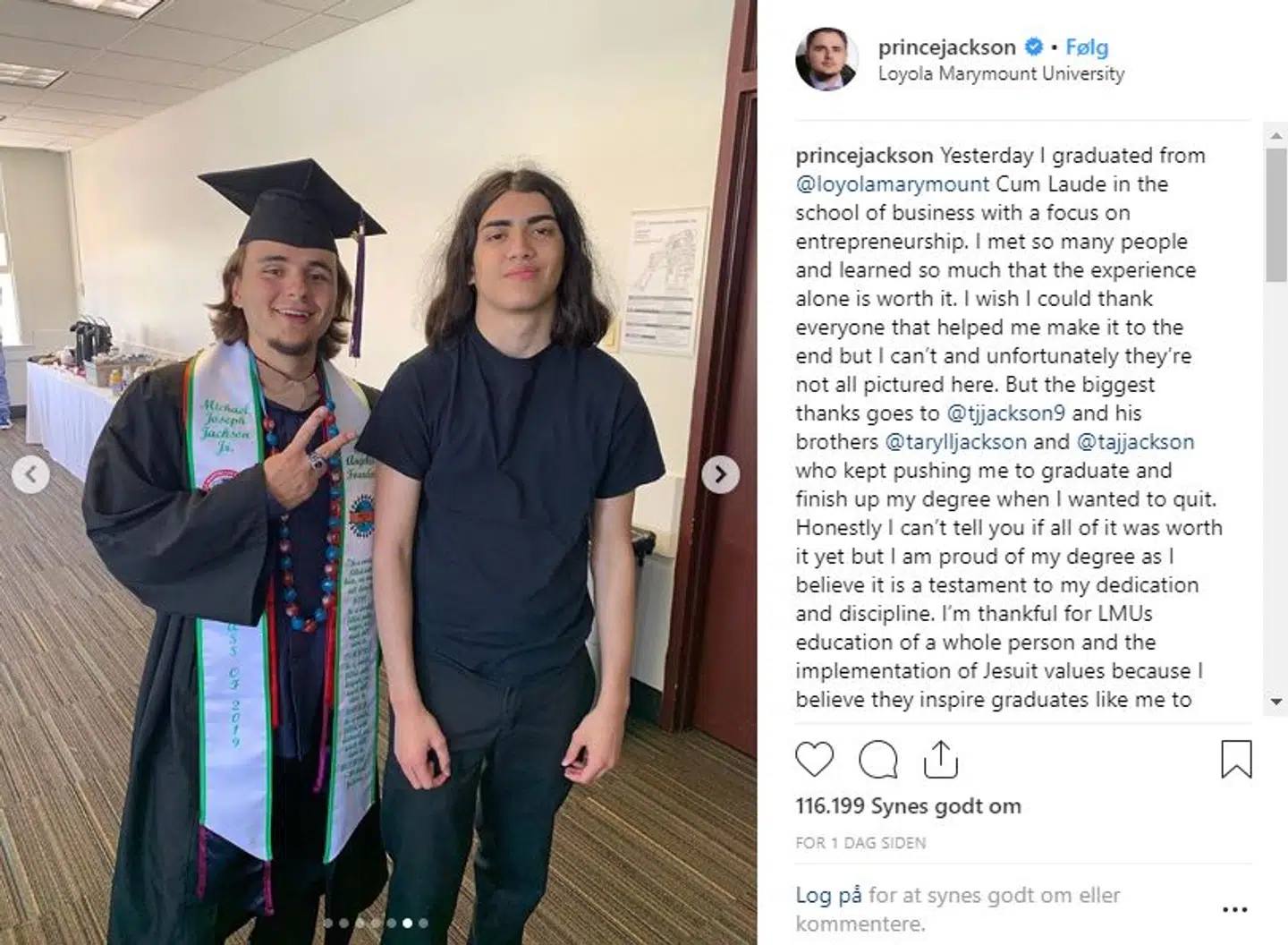Like the post with the heart icon

(x=814, y=760)
